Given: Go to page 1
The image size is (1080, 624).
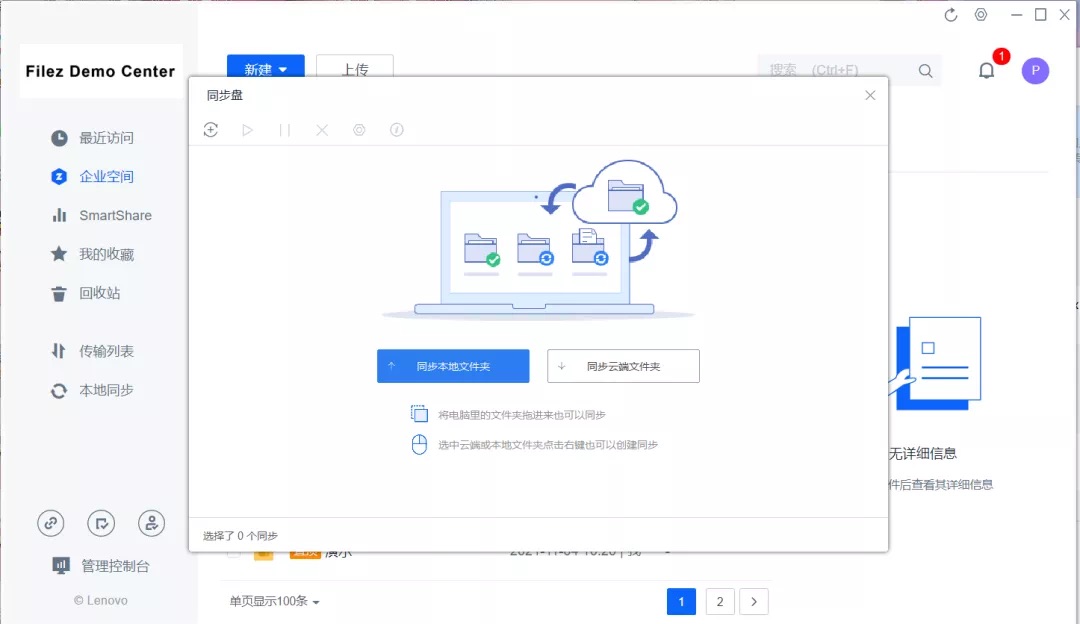Looking at the screenshot, I should pos(681,601).
